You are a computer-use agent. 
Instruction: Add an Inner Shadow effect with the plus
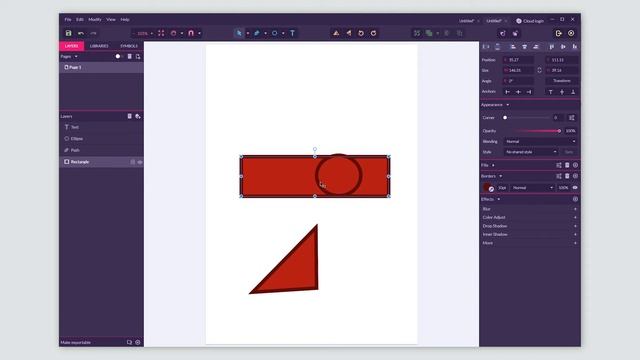click(575, 235)
